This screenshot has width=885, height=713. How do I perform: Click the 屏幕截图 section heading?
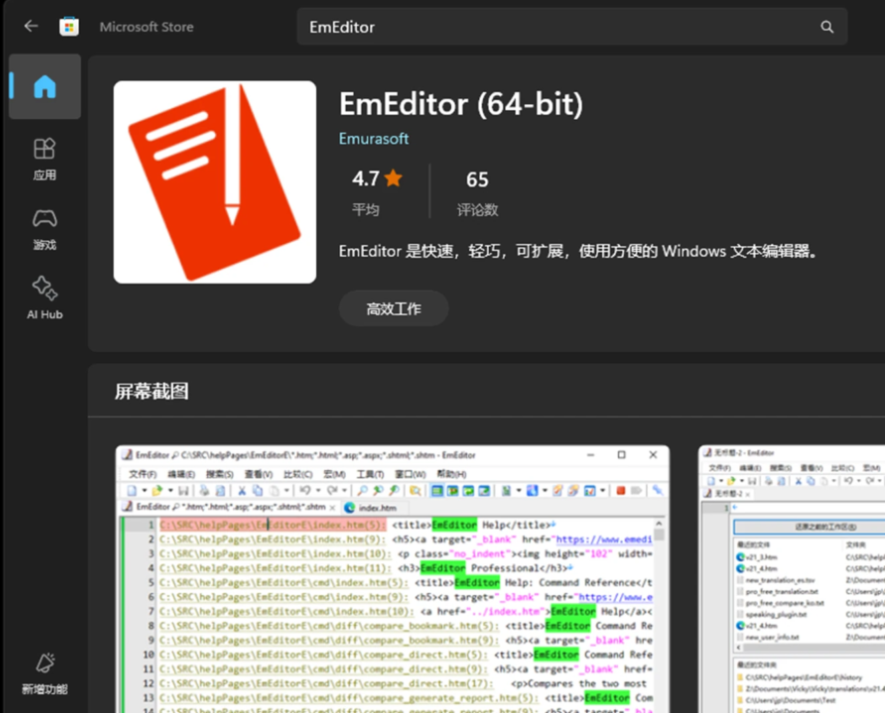tap(151, 391)
